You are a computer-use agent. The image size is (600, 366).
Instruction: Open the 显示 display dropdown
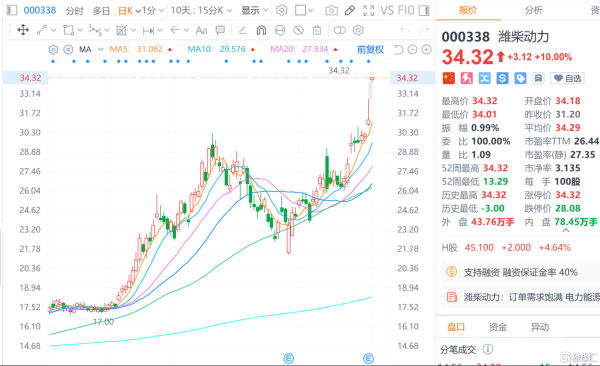pyautogui.click(x=254, y=11)
